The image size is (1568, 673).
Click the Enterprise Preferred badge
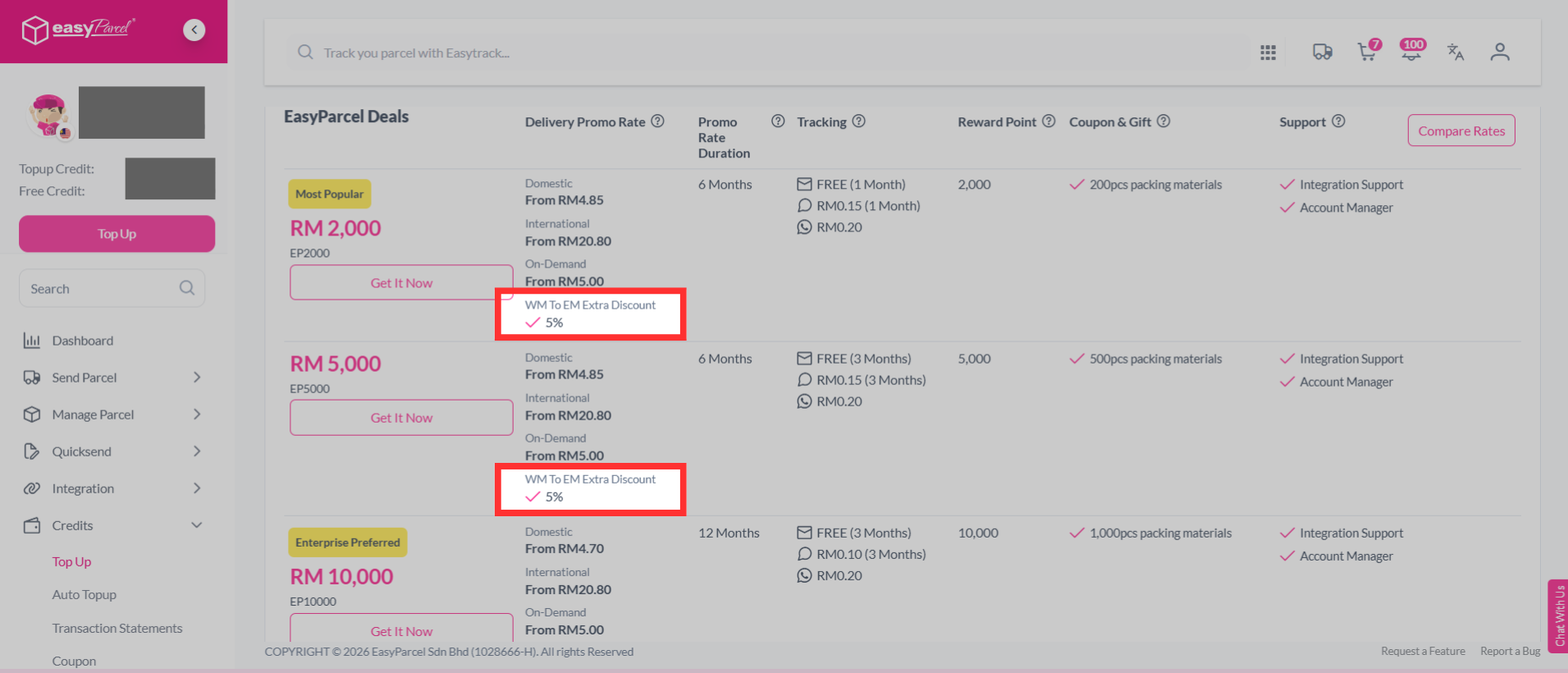[347, 543]
